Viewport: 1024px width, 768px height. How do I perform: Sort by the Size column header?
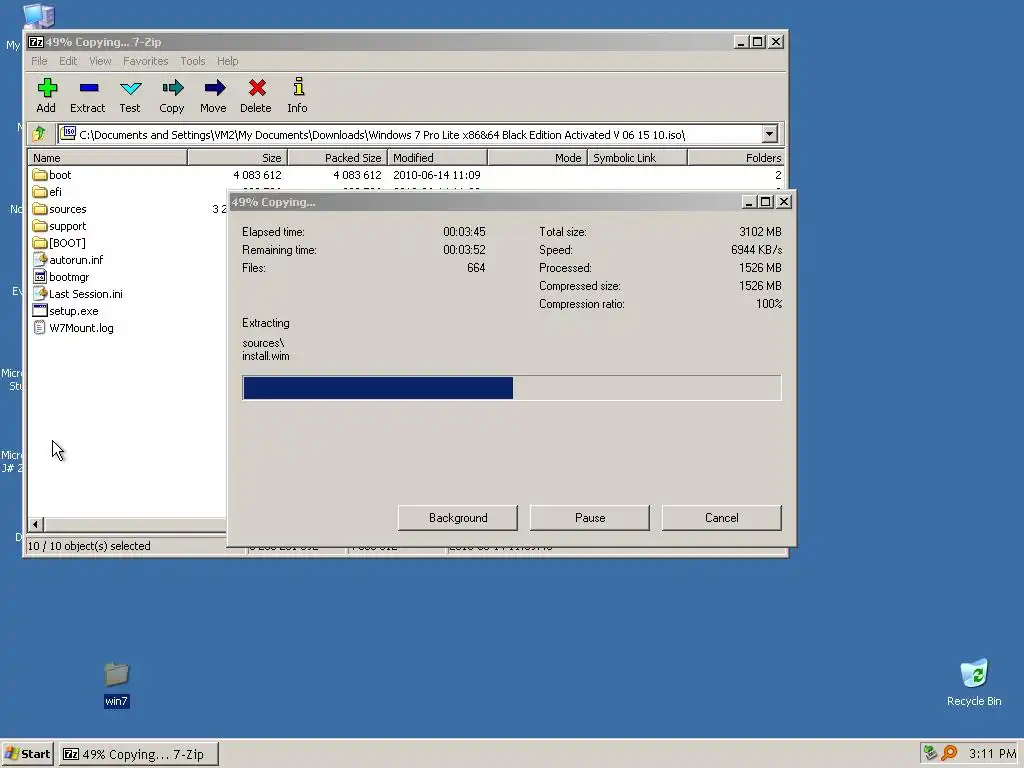tap(238, 157)
